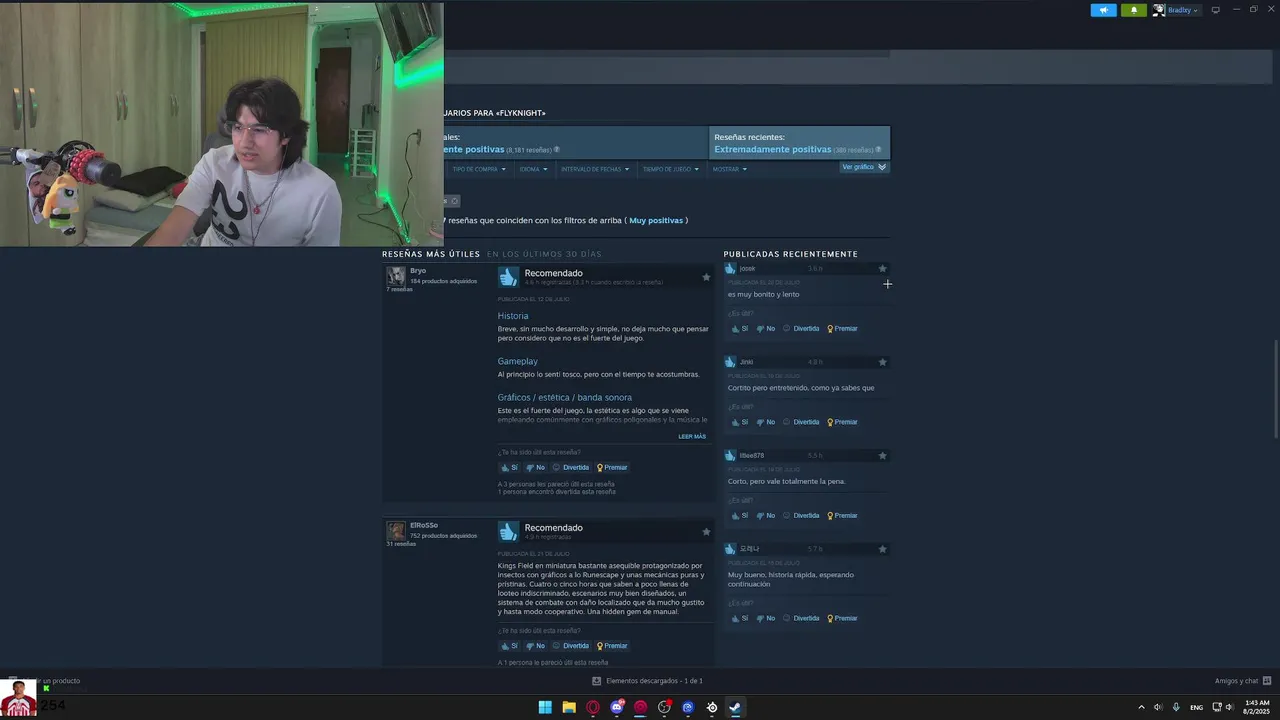Viewport: 1280px width, 720px height.
Task: Click the thumbs-up icon in ElRoSSo's review
Action: tap(508, 531)
